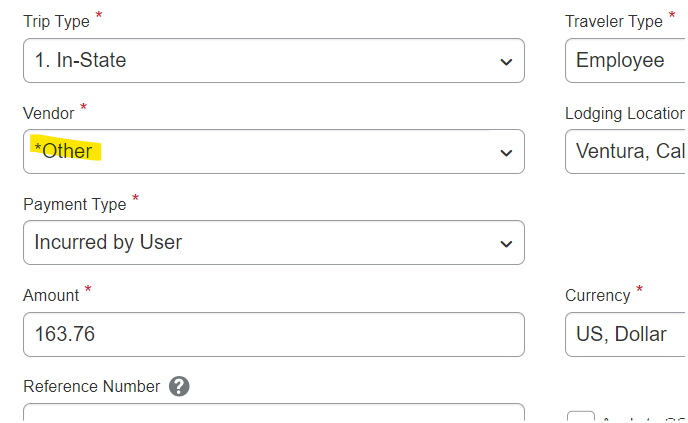Click the Trip Type field label
The image size is (688, 423).
56,22
